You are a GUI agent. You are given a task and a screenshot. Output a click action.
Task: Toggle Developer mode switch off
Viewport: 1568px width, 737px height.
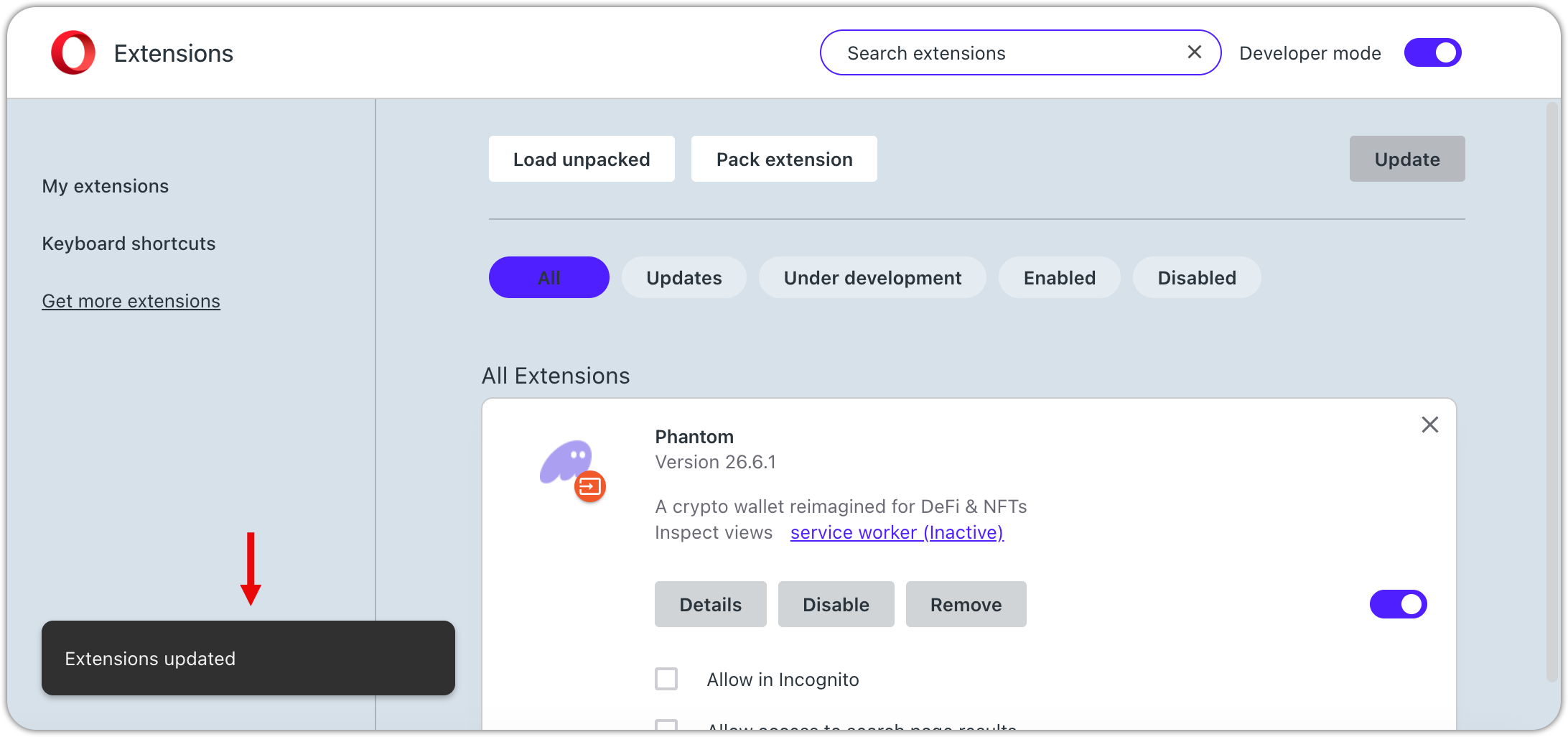click(x=1432, y=52)
